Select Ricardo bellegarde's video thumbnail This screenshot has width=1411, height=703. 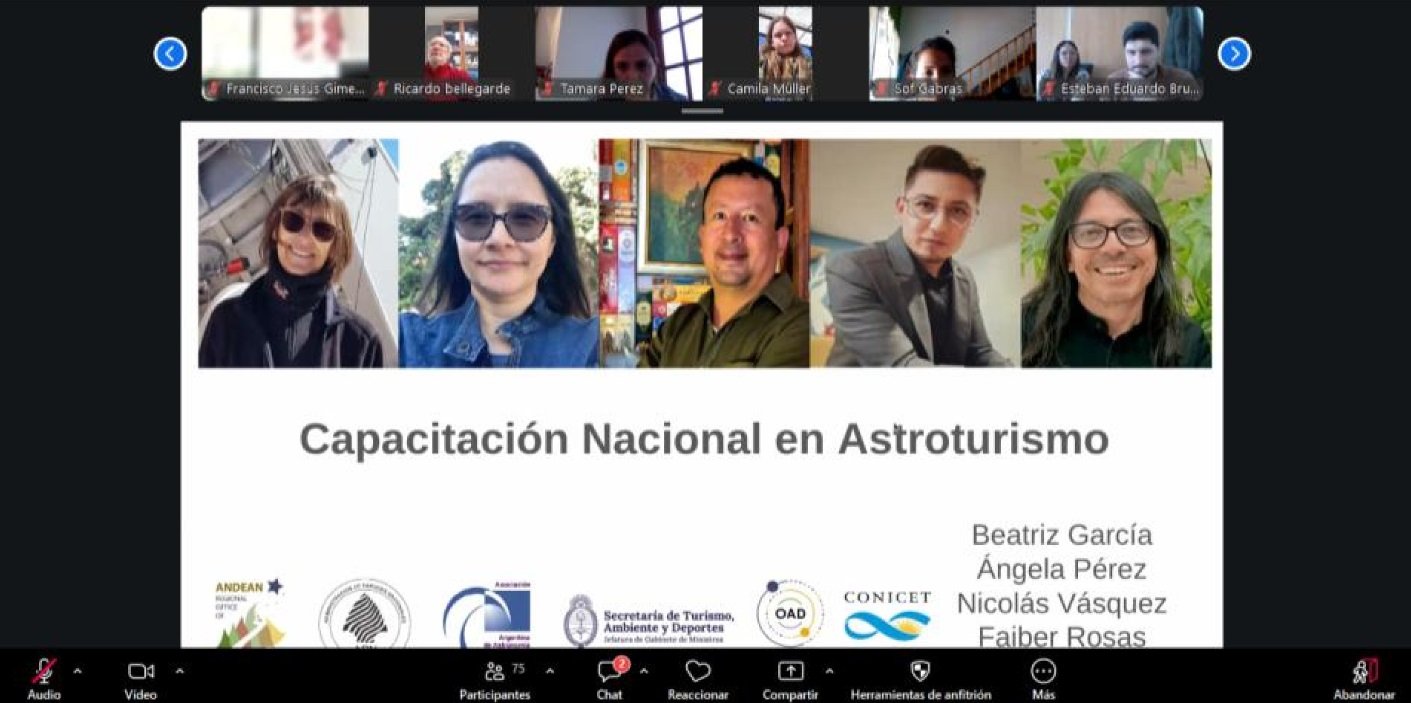click(452, 53)
